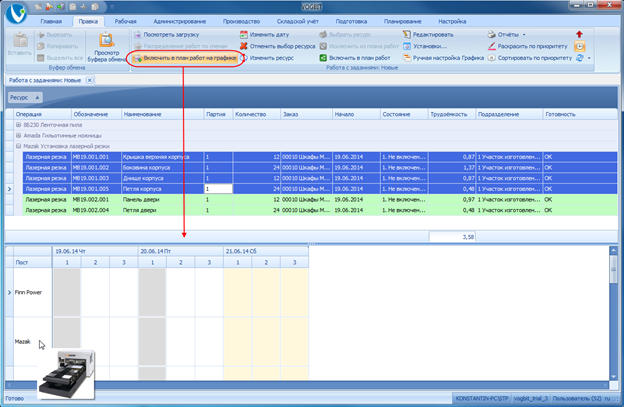Click the Mazak laser machine thumbnail
The width and height of the screenshot is (624, 407).
click(65, 376)
